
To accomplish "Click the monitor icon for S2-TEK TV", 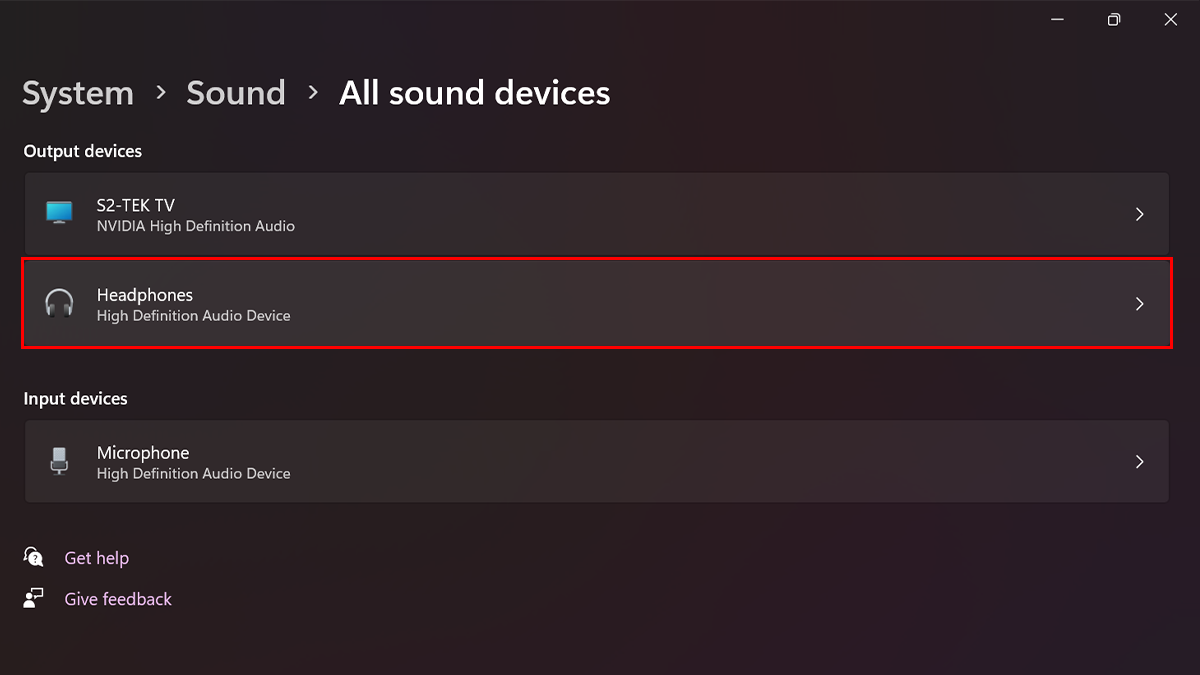I will tap(59, 213).
